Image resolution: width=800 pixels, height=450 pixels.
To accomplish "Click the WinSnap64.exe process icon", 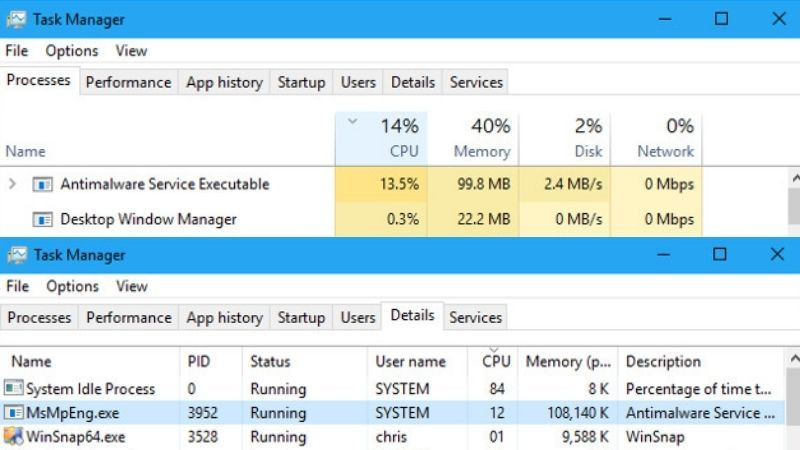I will (x=14, y=437).
